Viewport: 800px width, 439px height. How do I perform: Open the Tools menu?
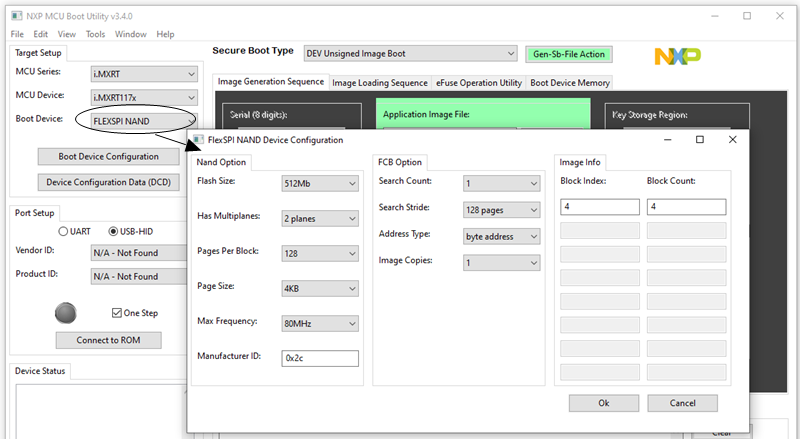[x=96, y=34]
